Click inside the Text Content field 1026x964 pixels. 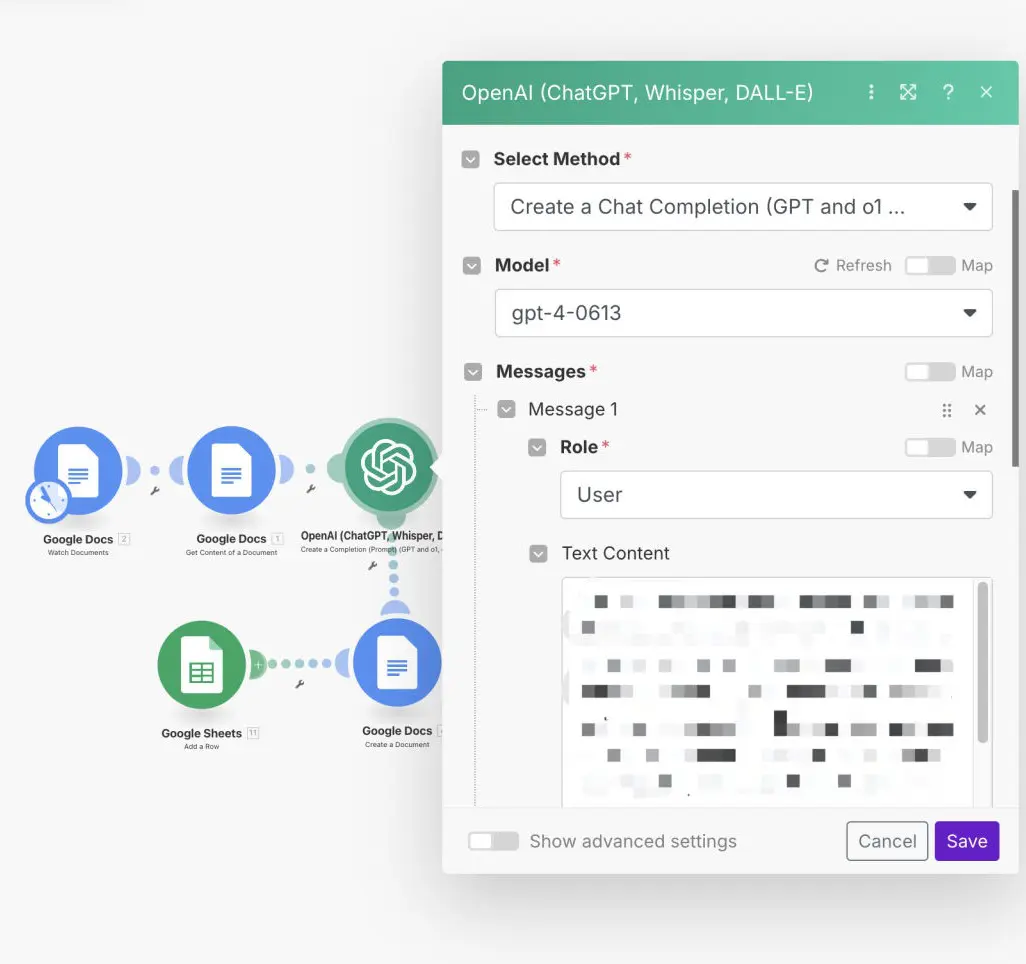tap(766, 690)
